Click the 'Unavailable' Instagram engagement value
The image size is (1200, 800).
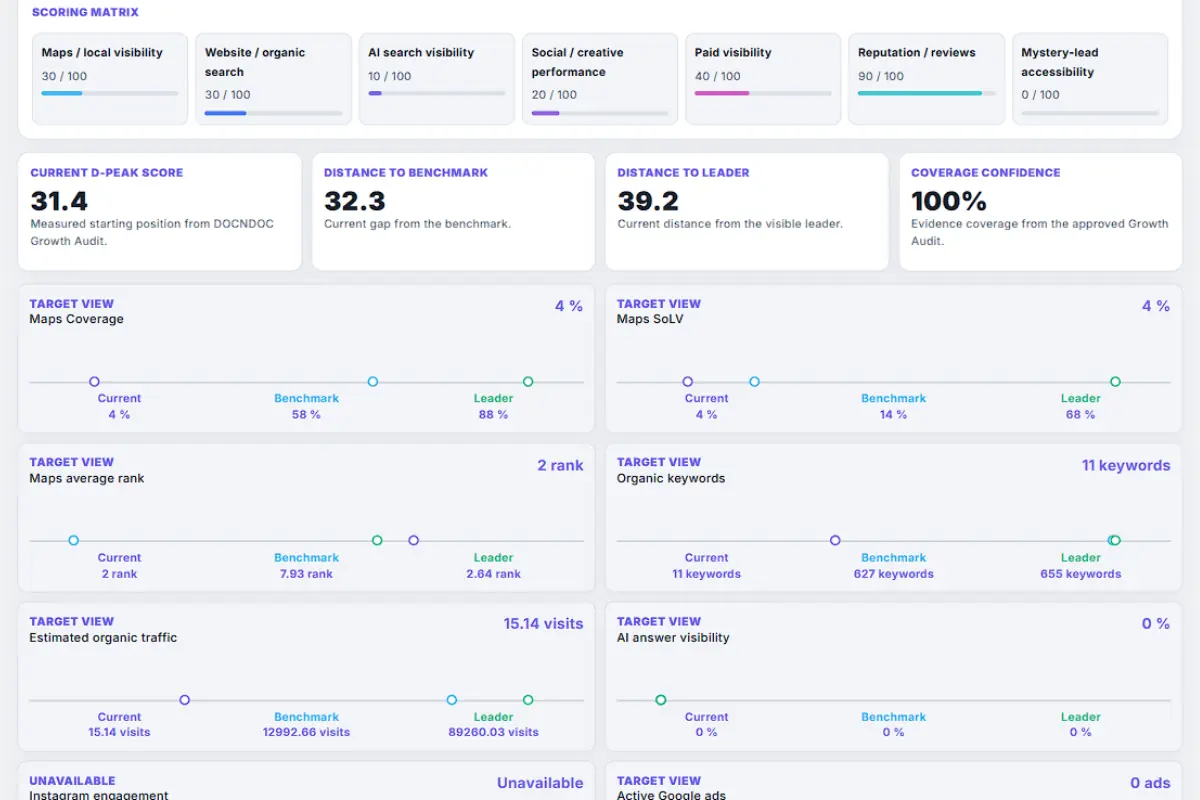tap(540, 783)
